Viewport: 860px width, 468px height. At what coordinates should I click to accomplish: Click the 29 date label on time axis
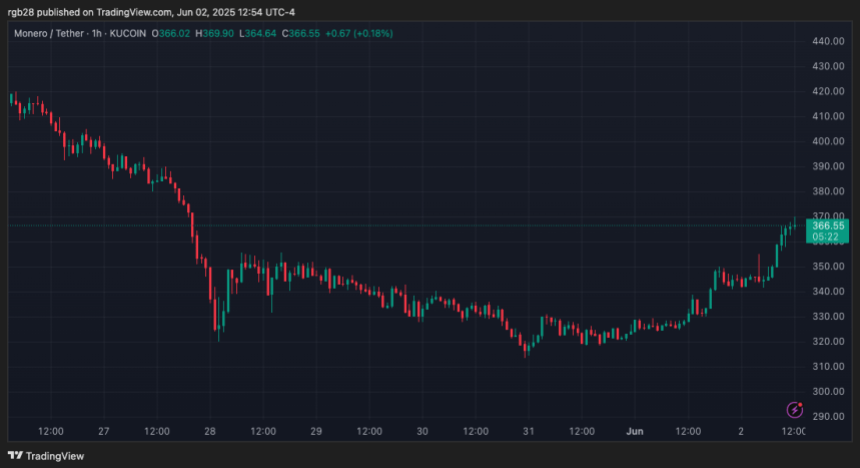[x=316, y=432]
